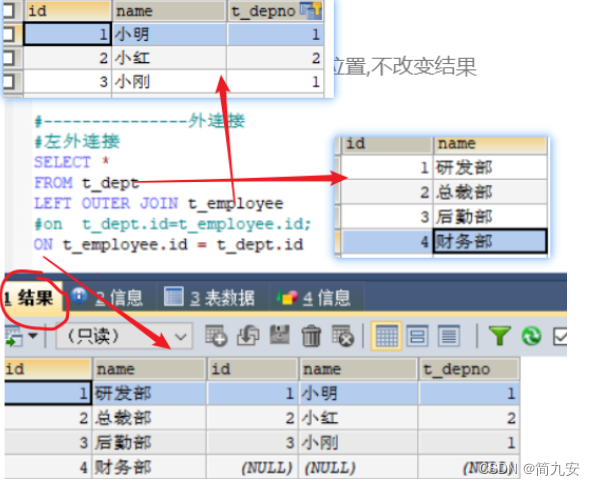Select 总裁部 in the department table
This screenshot has height=486, width=595.
point(490,192)
